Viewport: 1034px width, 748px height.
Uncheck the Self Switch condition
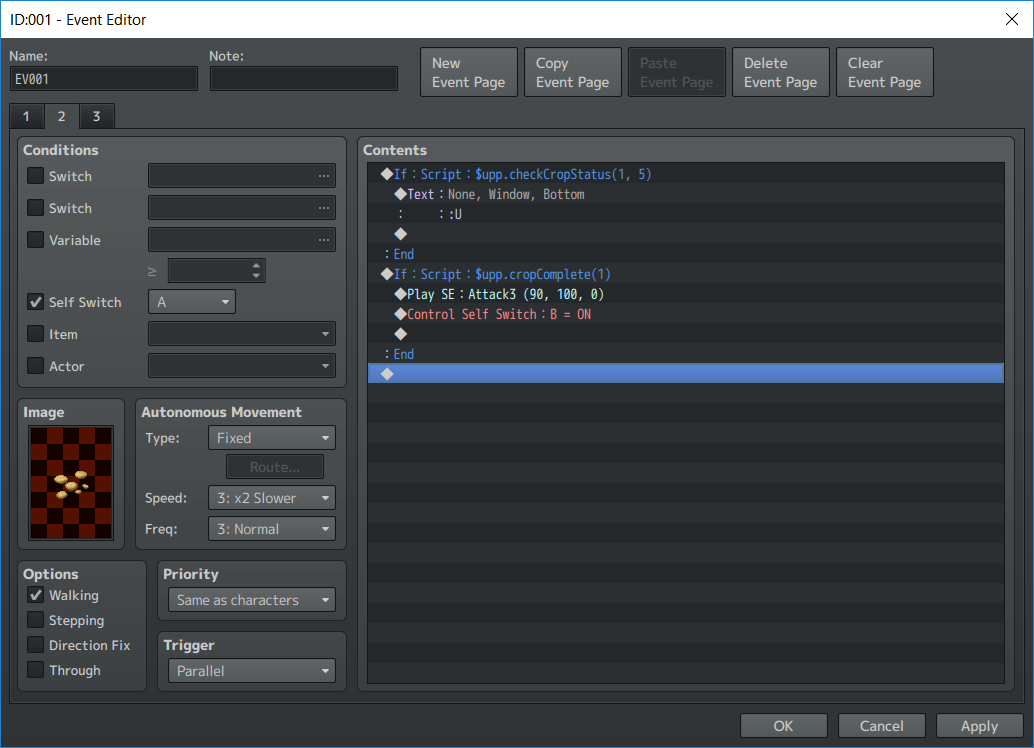(x=36, y=302)
